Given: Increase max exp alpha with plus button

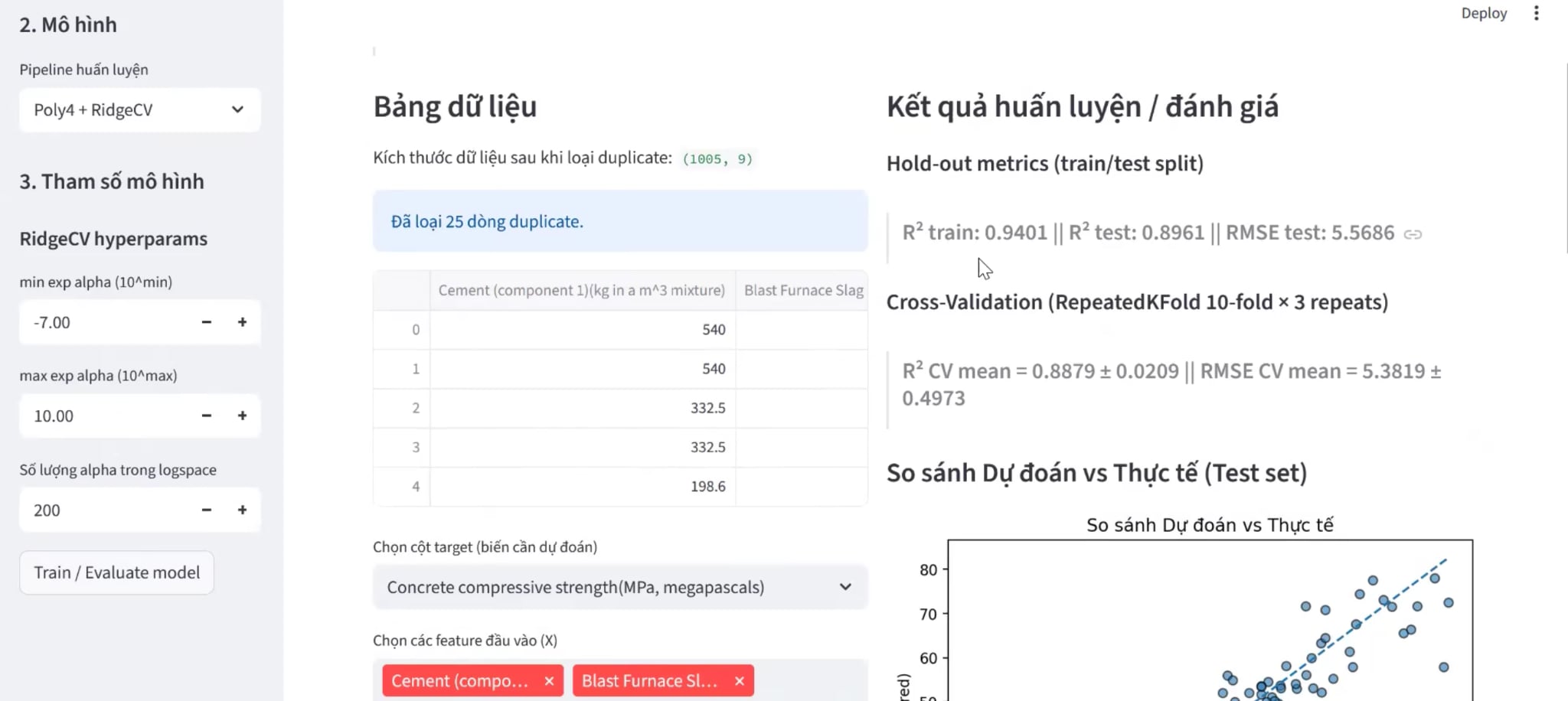Looking at the screenshot, I should [x=242, y=416].
